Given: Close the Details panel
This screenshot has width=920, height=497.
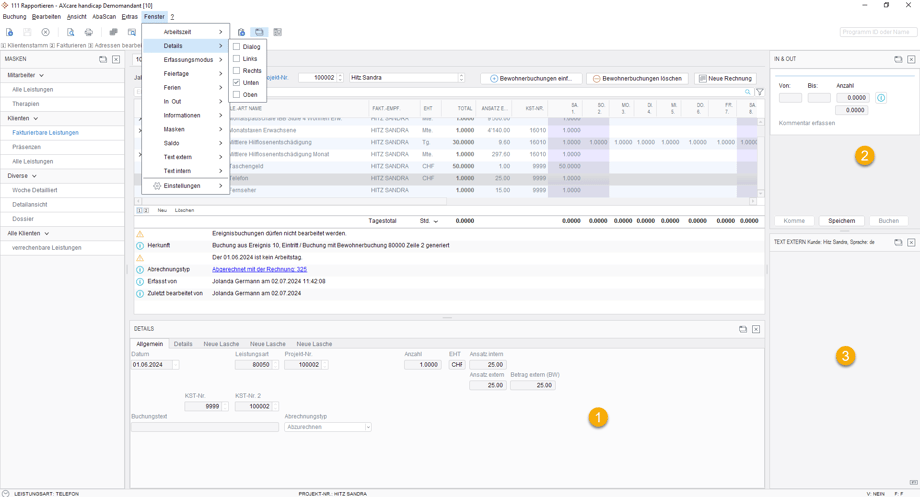Looking at the screenshot, I should pos(756,329).
